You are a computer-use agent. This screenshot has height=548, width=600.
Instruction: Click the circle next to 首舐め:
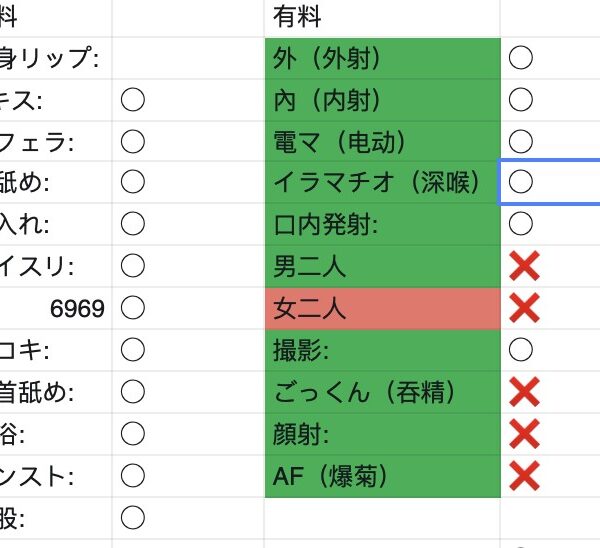133,392
